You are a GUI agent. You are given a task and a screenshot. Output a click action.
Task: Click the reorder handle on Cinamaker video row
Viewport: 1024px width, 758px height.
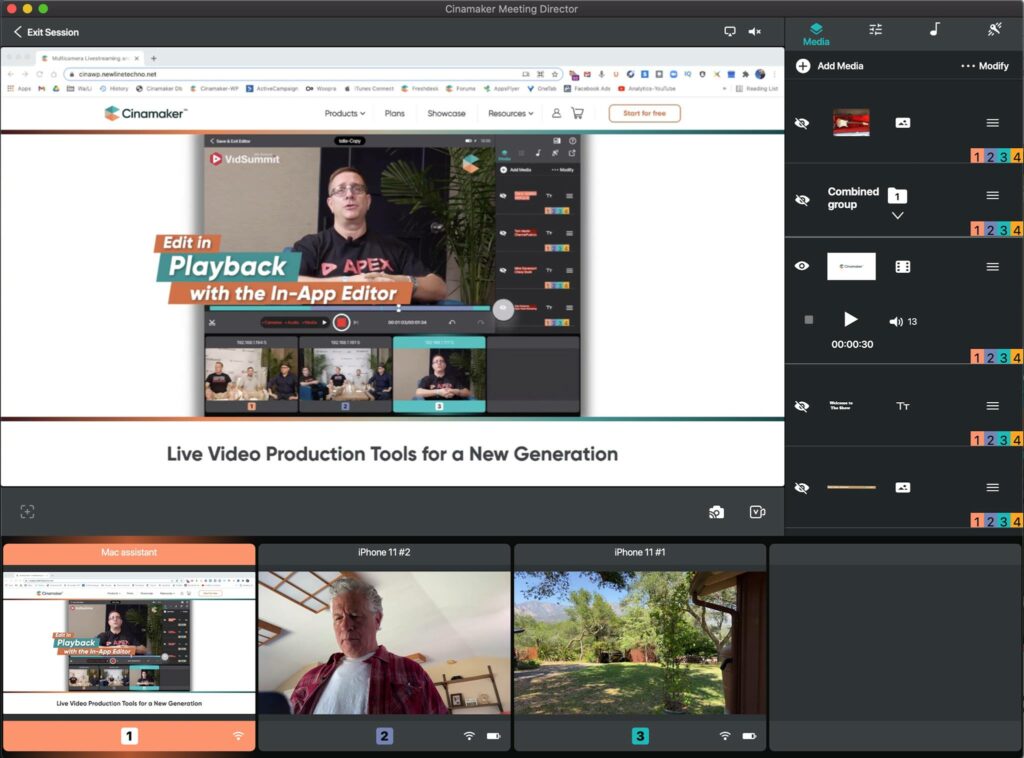click(x=993, y=266)
